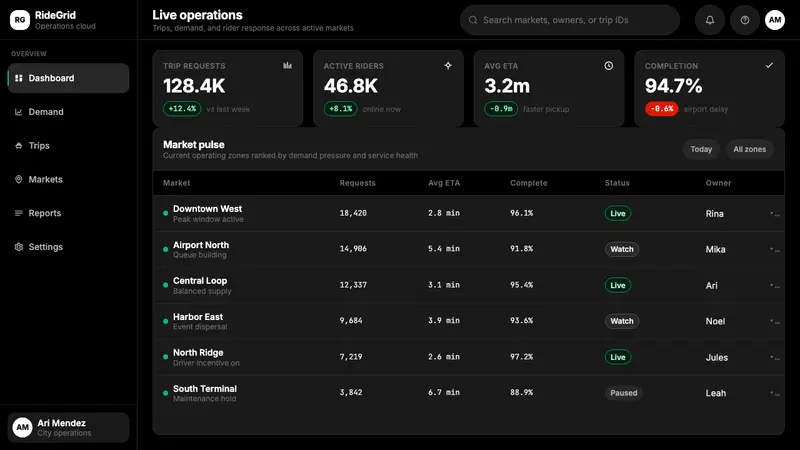The width and height of the screenshot is (800, 450).
Task: Open the Markets page
Action: [x=68, y=179]
